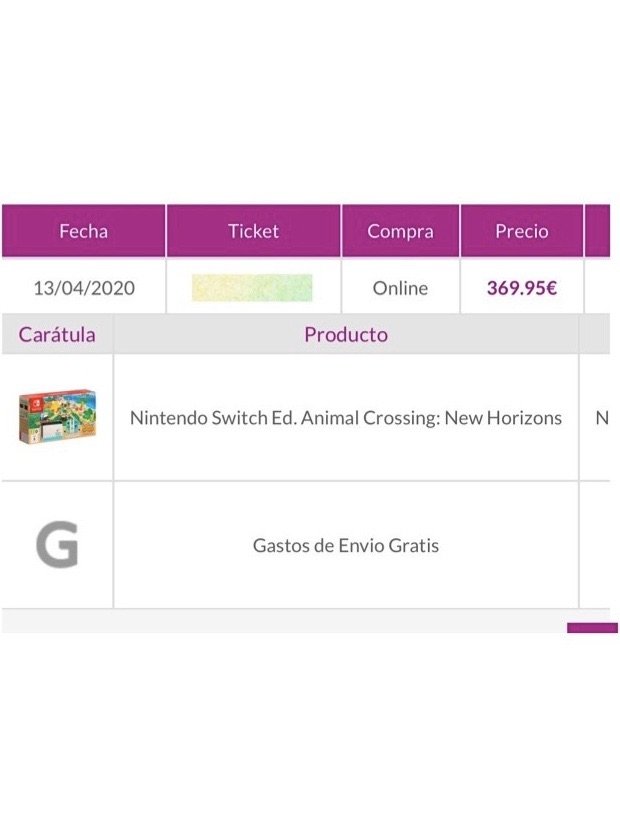Select the Ticket column header
The image size is (620, 827).
(x=253, y=231)
